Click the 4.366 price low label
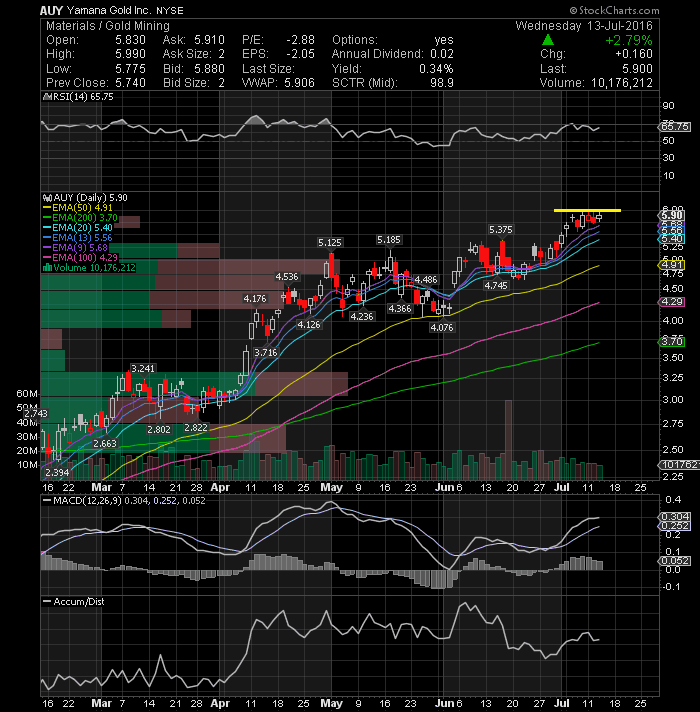Viewport: 700px width, 712px height. pos(400,308)
